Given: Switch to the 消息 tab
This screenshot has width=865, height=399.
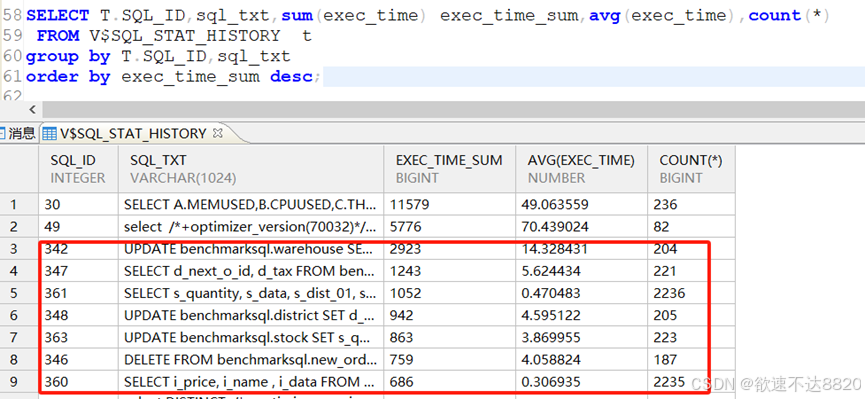Looking at the screenshot, I should click(18, 134).
